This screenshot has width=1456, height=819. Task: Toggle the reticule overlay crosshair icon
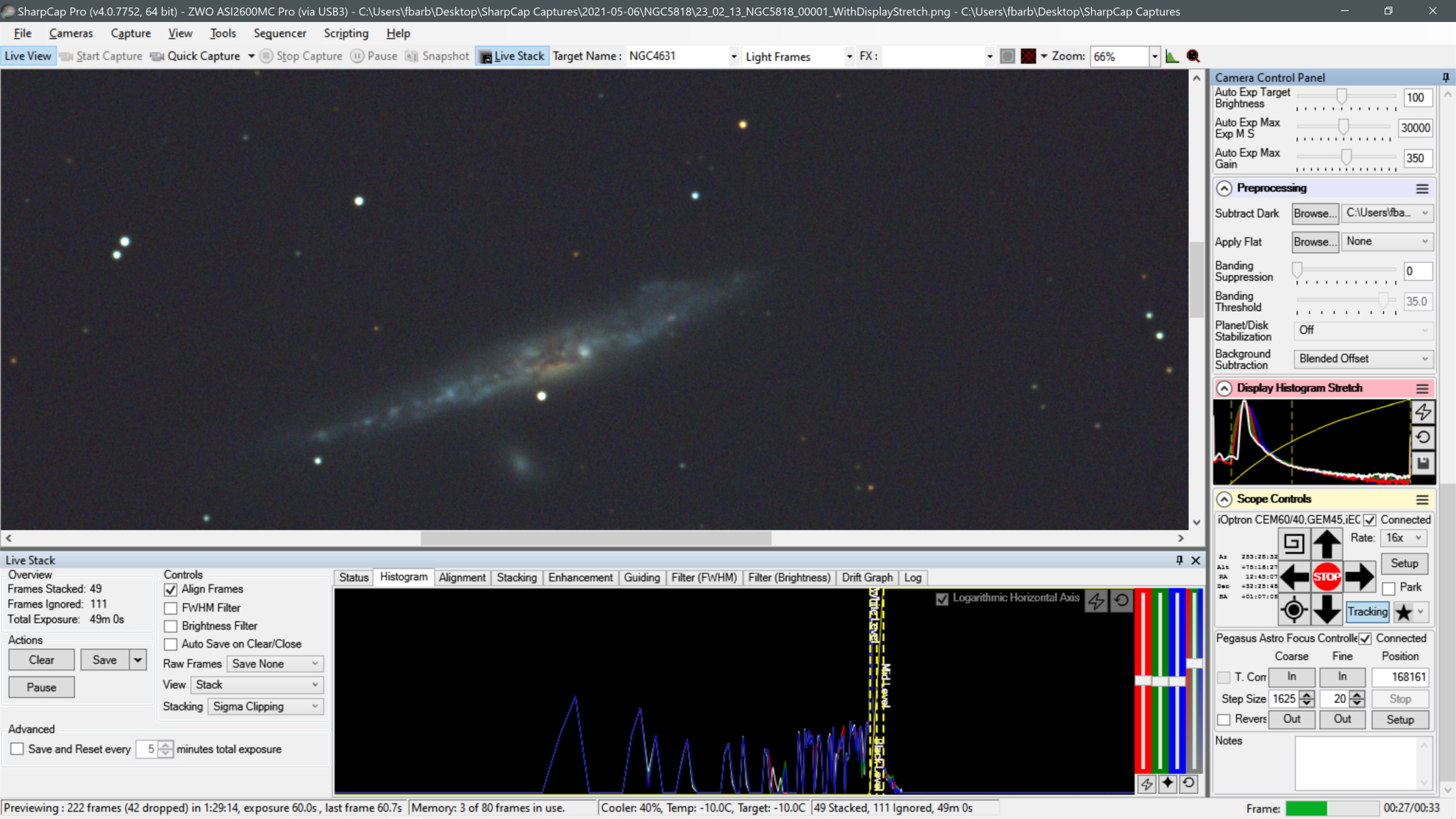[1028, 57]
